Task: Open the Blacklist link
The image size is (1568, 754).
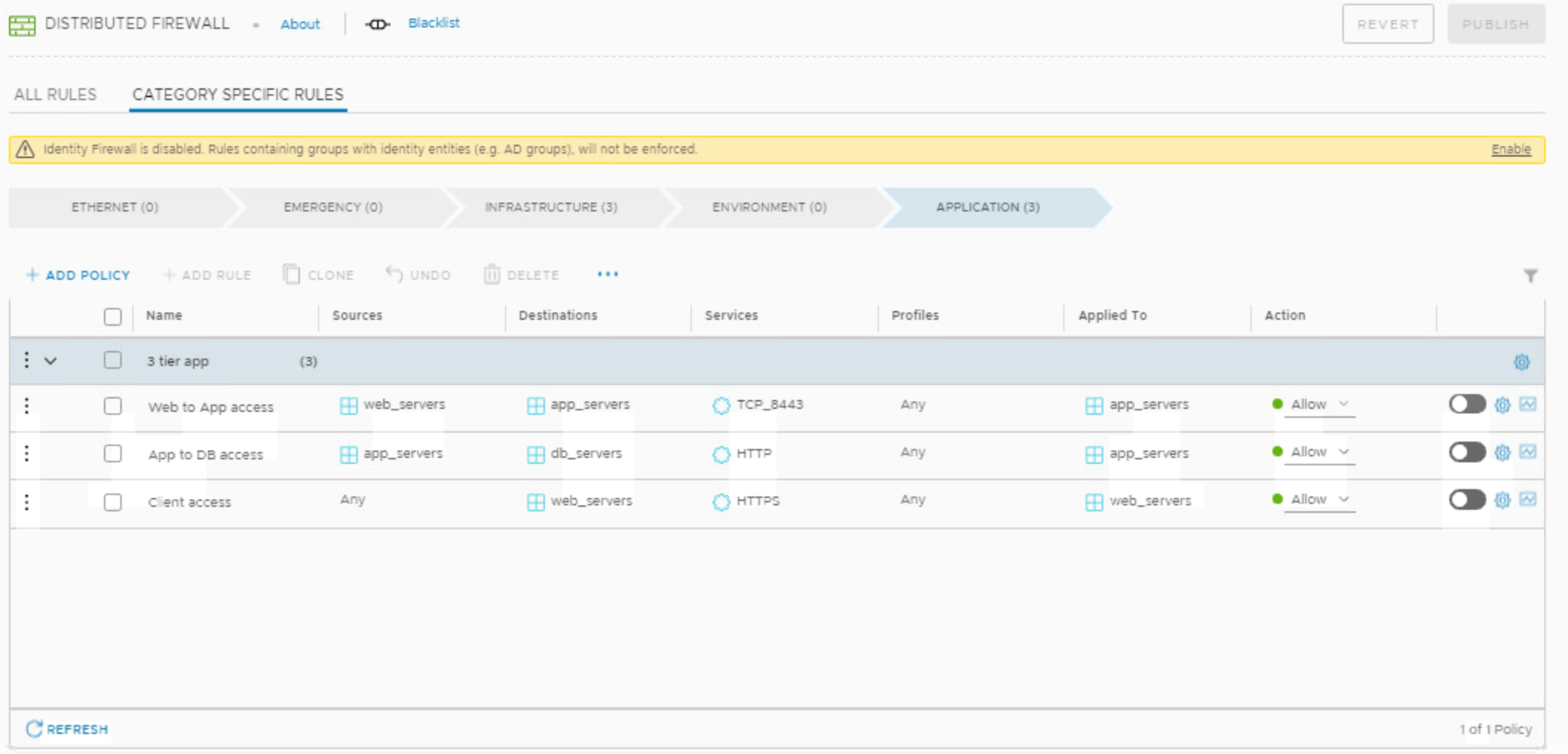Action: [x=434, y=23]
